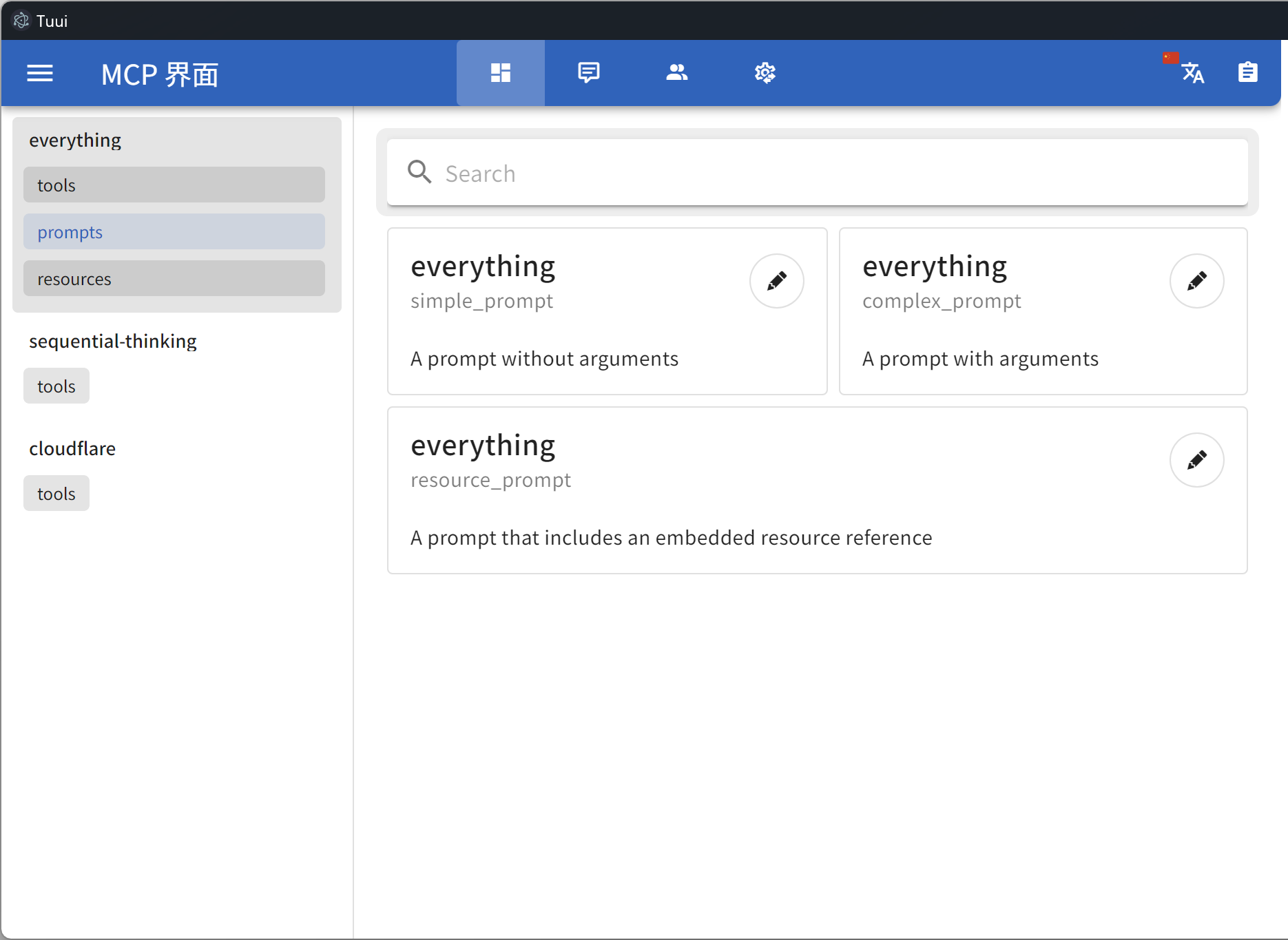Select resources under everything server
The height and width of the screenshot is (940, 1288).
point(174,278)
